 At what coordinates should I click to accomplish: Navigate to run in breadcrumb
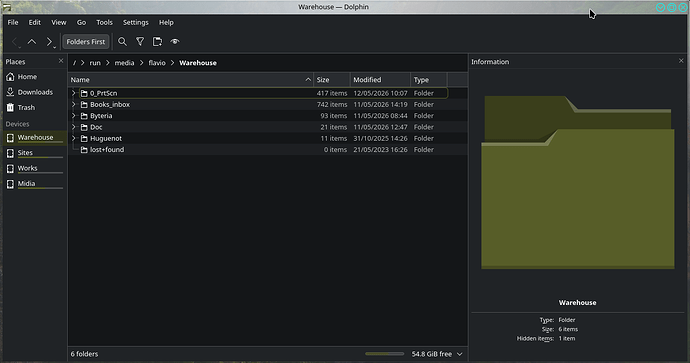95,63
